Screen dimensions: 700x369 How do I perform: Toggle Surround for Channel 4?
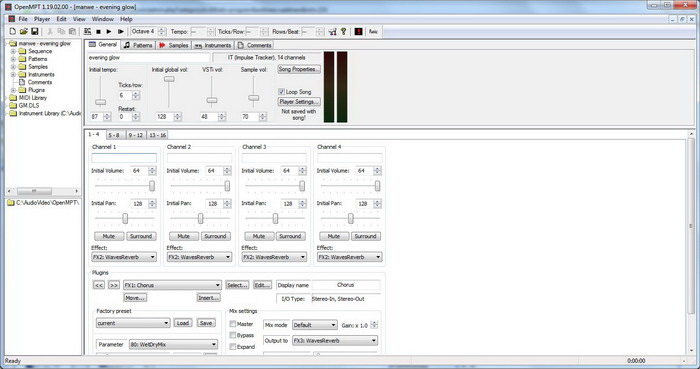point(365,236)
